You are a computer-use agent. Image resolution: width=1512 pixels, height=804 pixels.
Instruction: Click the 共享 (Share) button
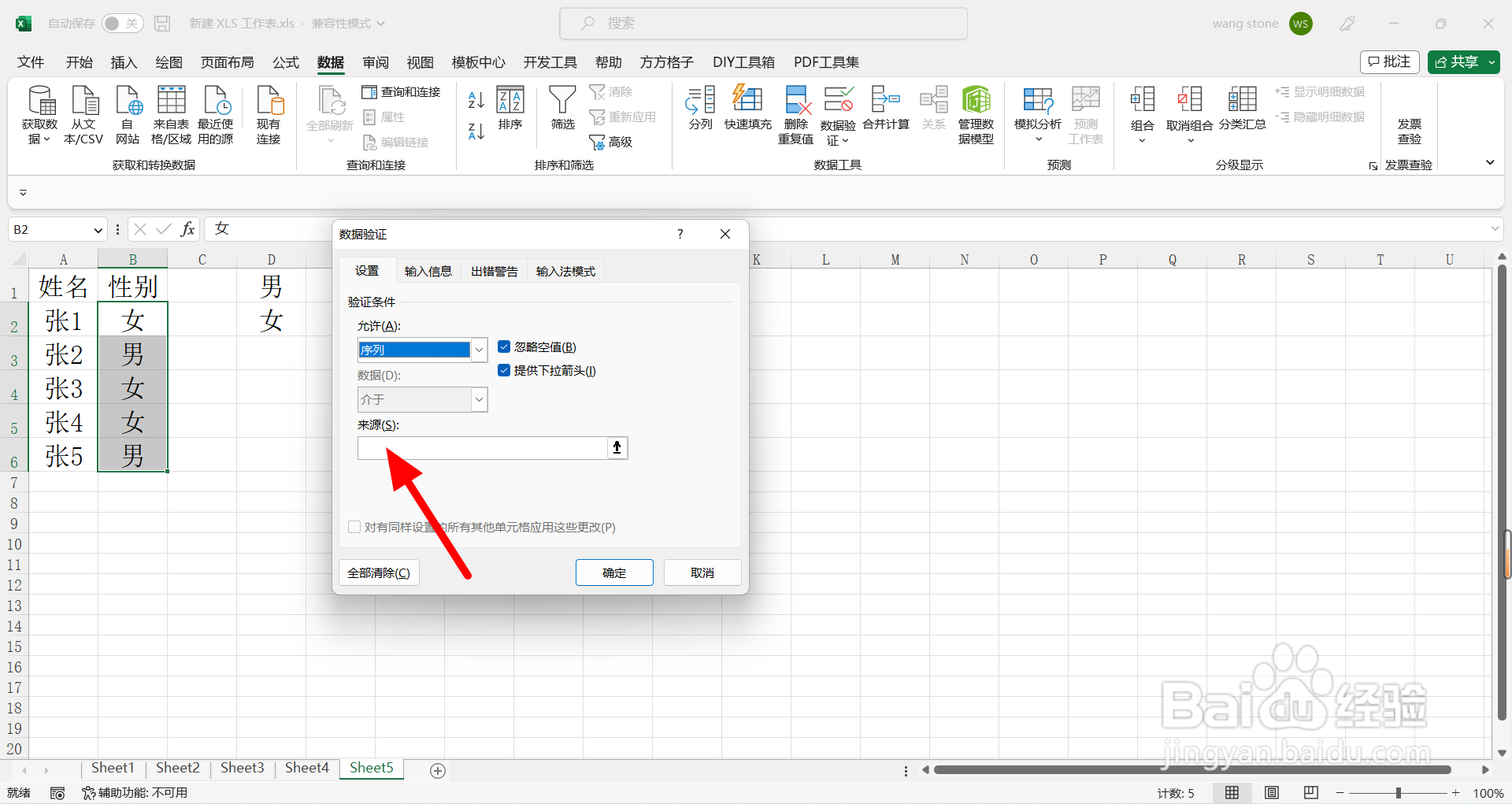pyautogui.click(x=1456, y=62)
